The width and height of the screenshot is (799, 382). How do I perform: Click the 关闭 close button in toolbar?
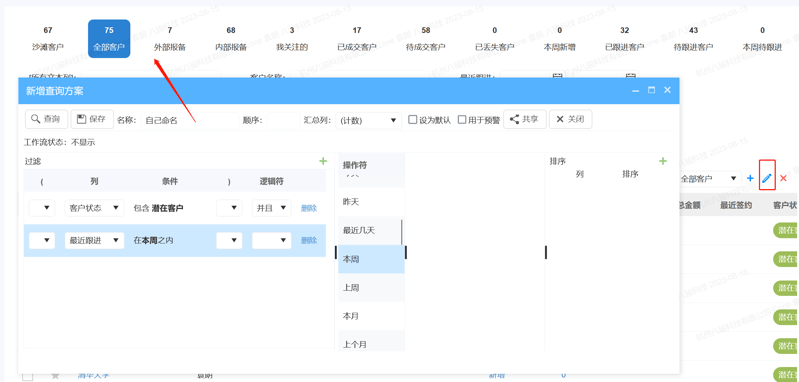(570, 119)
